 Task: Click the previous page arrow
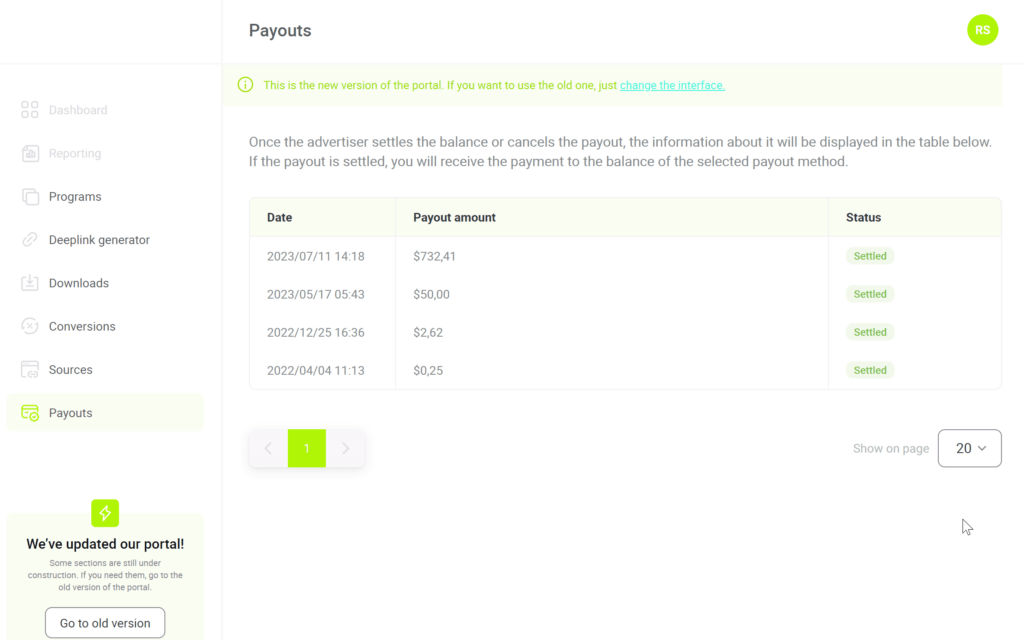point(267,448)
